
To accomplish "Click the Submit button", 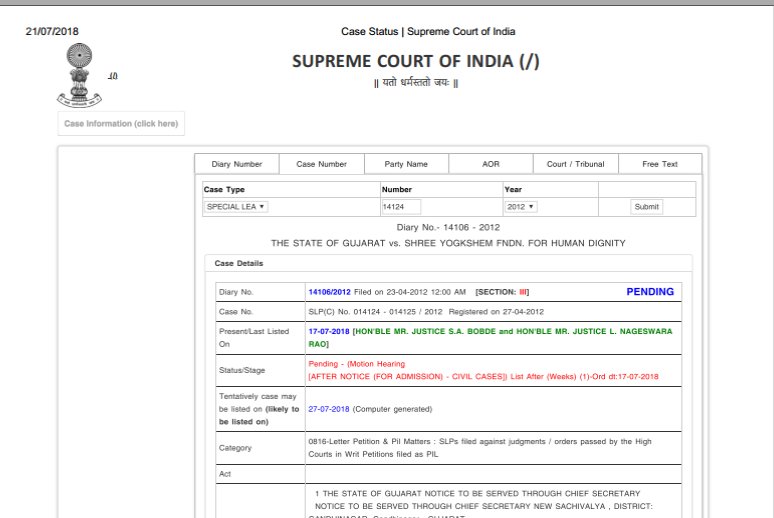I will click(646, 206).
